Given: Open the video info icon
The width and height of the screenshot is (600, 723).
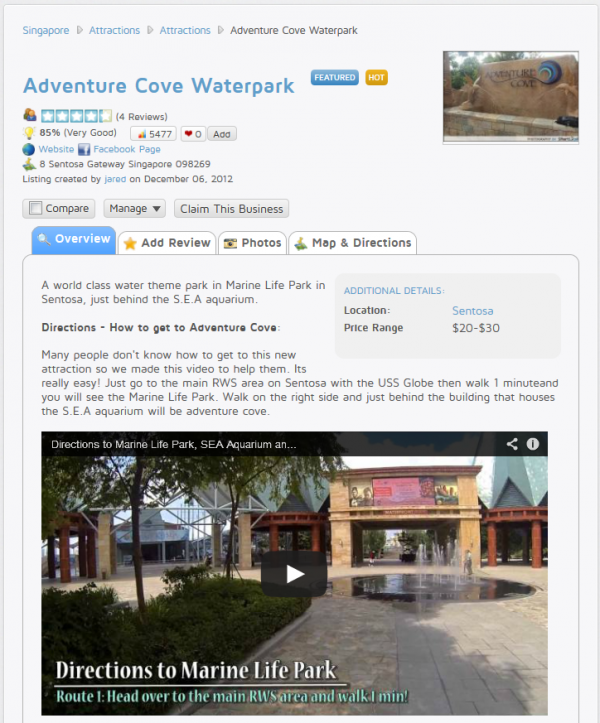Looking at the screenshot, I should click(533, 444).
